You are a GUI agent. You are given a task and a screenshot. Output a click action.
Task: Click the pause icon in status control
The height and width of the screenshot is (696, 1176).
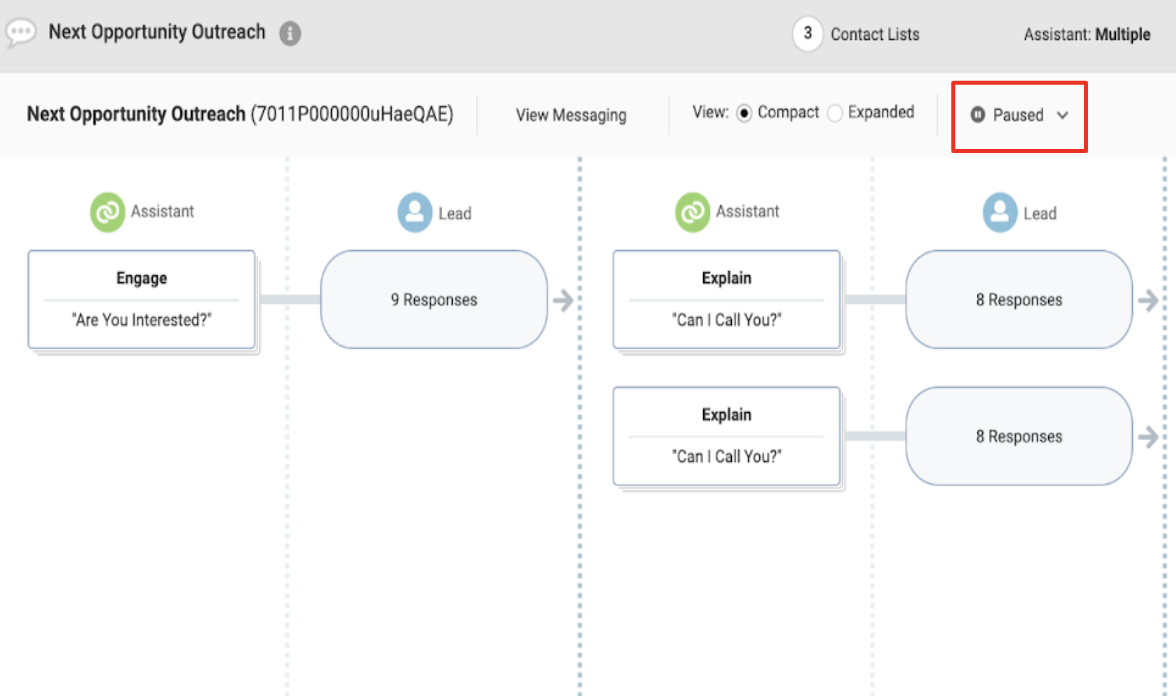click(x=977, y=115)
